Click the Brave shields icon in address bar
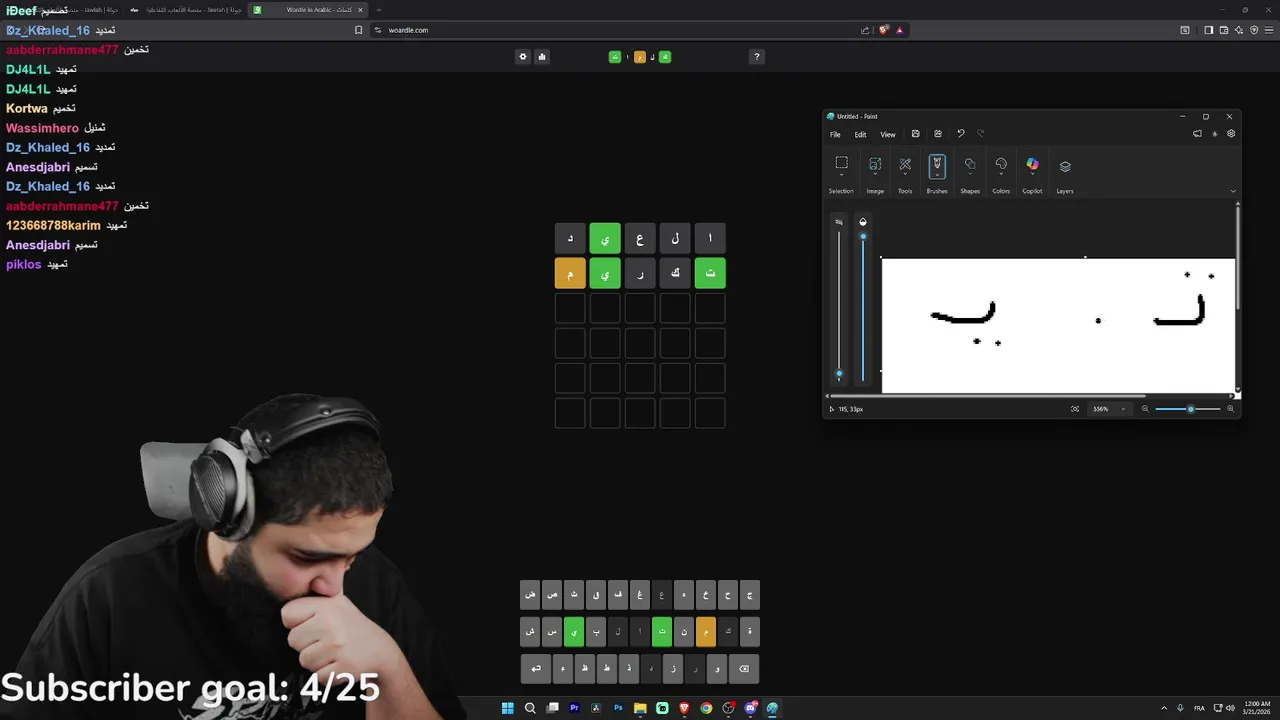The image size is (1280, 720). coord(884,30)
